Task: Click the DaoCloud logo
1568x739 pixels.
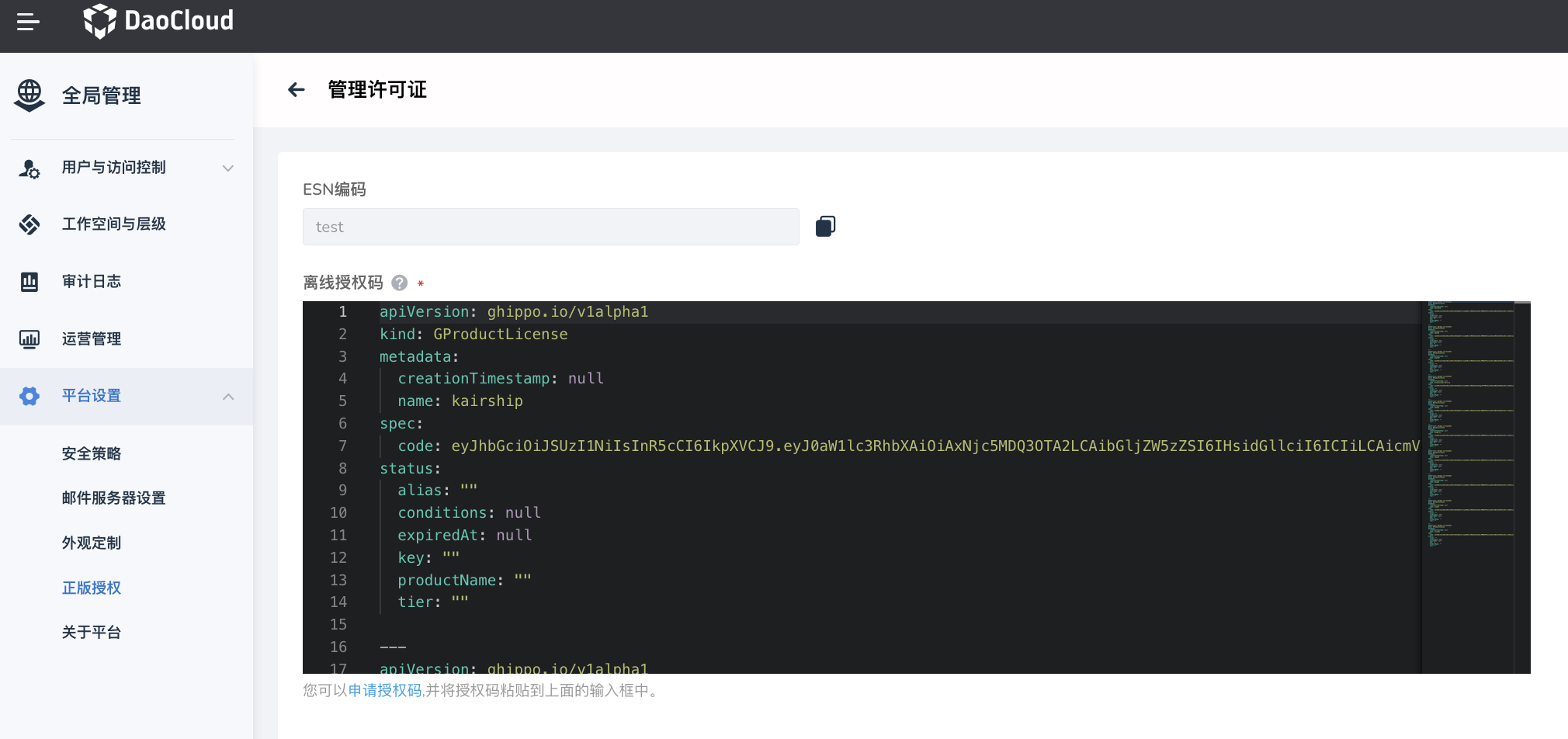Action: point(158,21)
